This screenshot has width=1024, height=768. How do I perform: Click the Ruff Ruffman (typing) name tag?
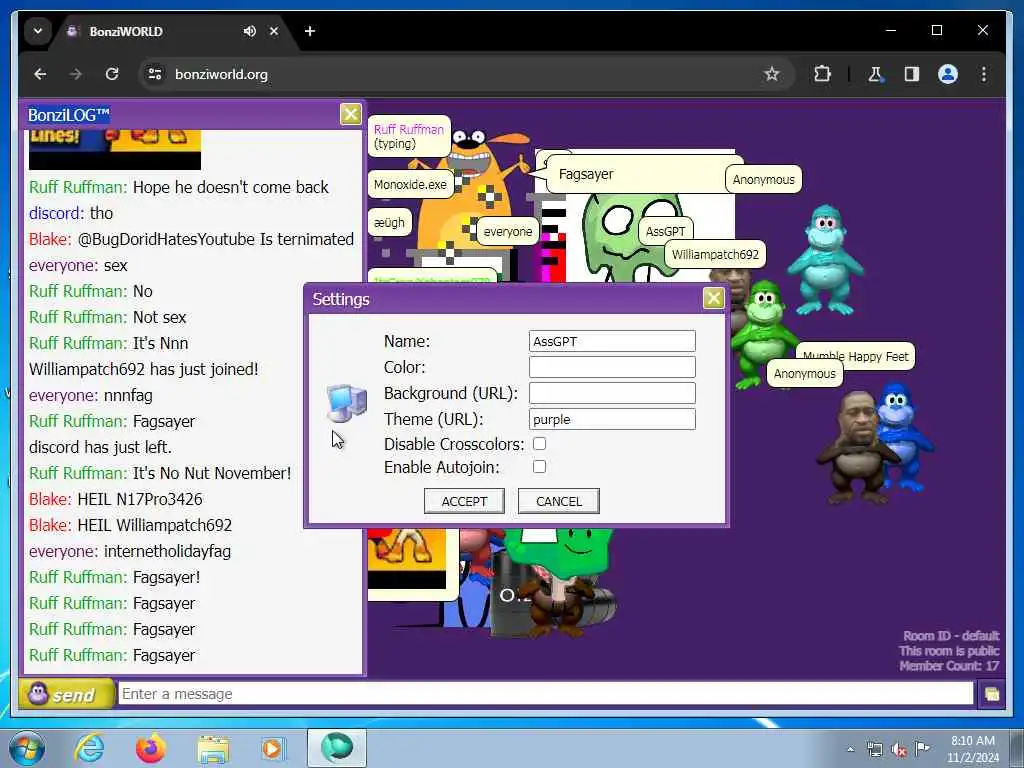(x=409, y=136)
